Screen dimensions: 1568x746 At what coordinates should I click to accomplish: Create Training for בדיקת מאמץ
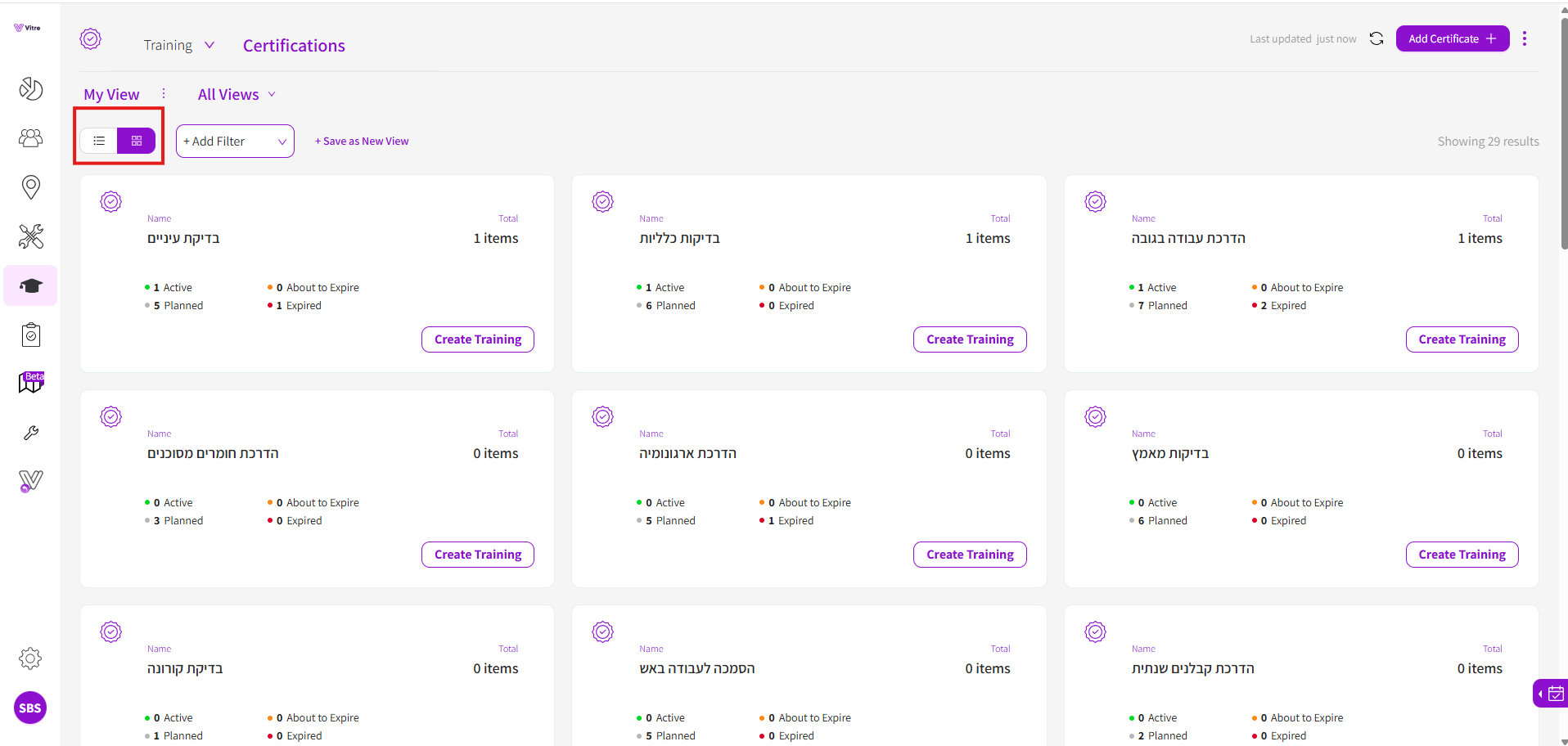1462,555
